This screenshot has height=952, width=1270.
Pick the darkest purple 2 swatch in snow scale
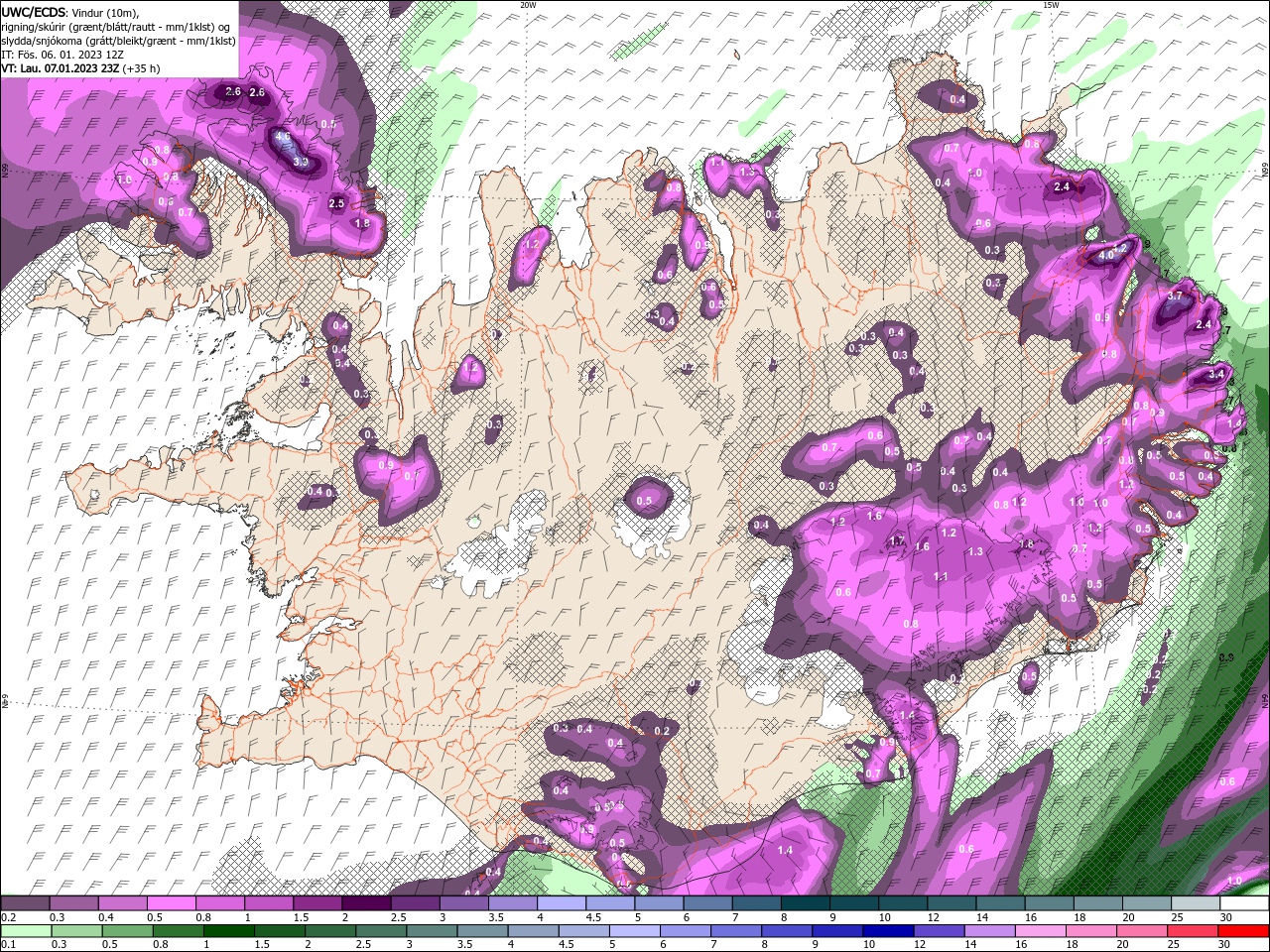coord(366,903)
